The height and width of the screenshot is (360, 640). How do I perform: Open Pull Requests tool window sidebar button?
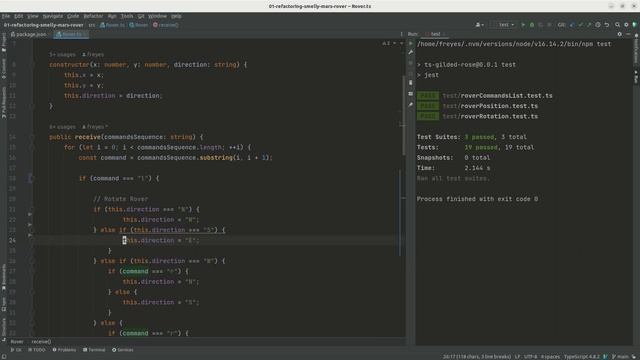pyautogui.click(x=4, y=102)
